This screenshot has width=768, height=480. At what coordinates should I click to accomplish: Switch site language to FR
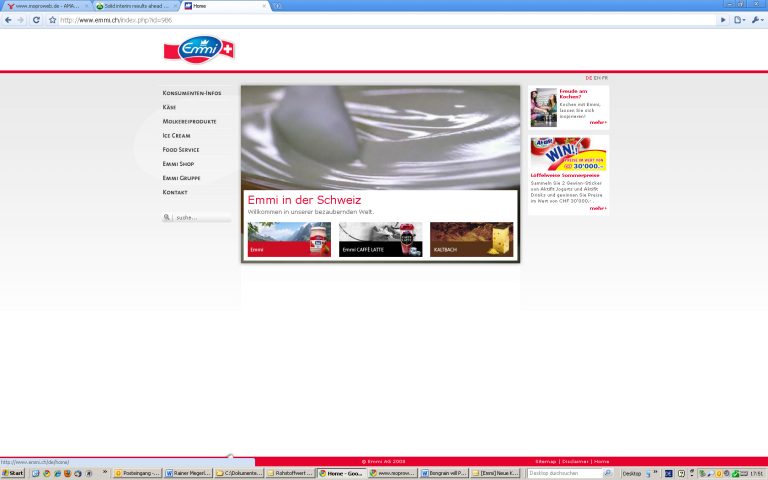click(x=604, y=78)
